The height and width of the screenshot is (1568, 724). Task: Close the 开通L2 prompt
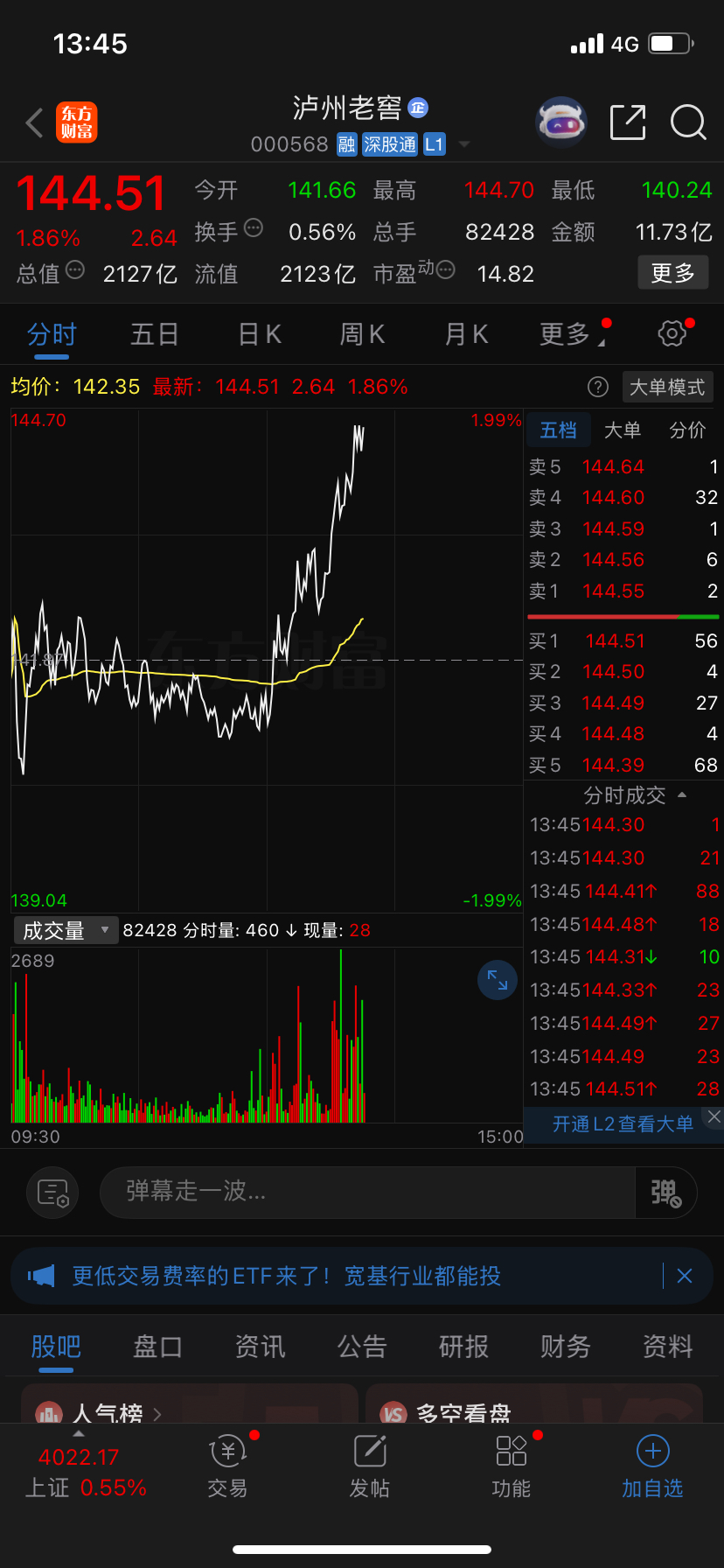tap(714, 1116)
